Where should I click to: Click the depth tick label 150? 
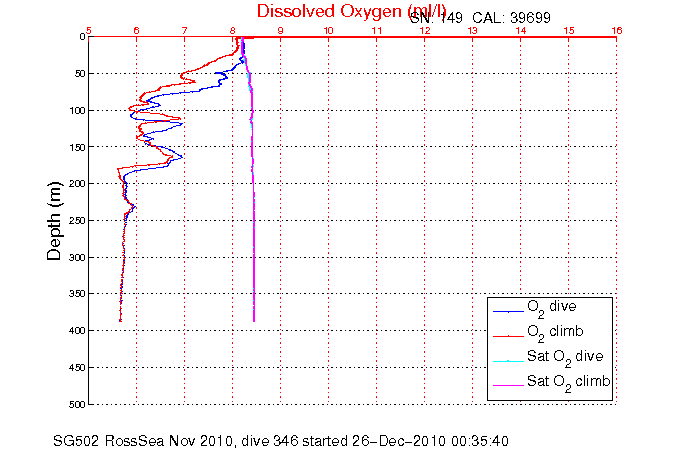coord(77,147)
